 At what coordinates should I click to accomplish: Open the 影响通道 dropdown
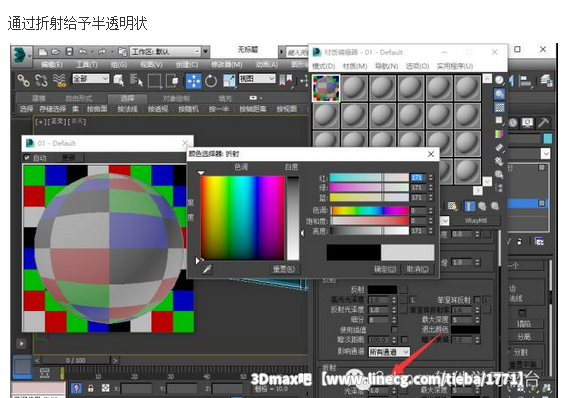pos(389,352)
